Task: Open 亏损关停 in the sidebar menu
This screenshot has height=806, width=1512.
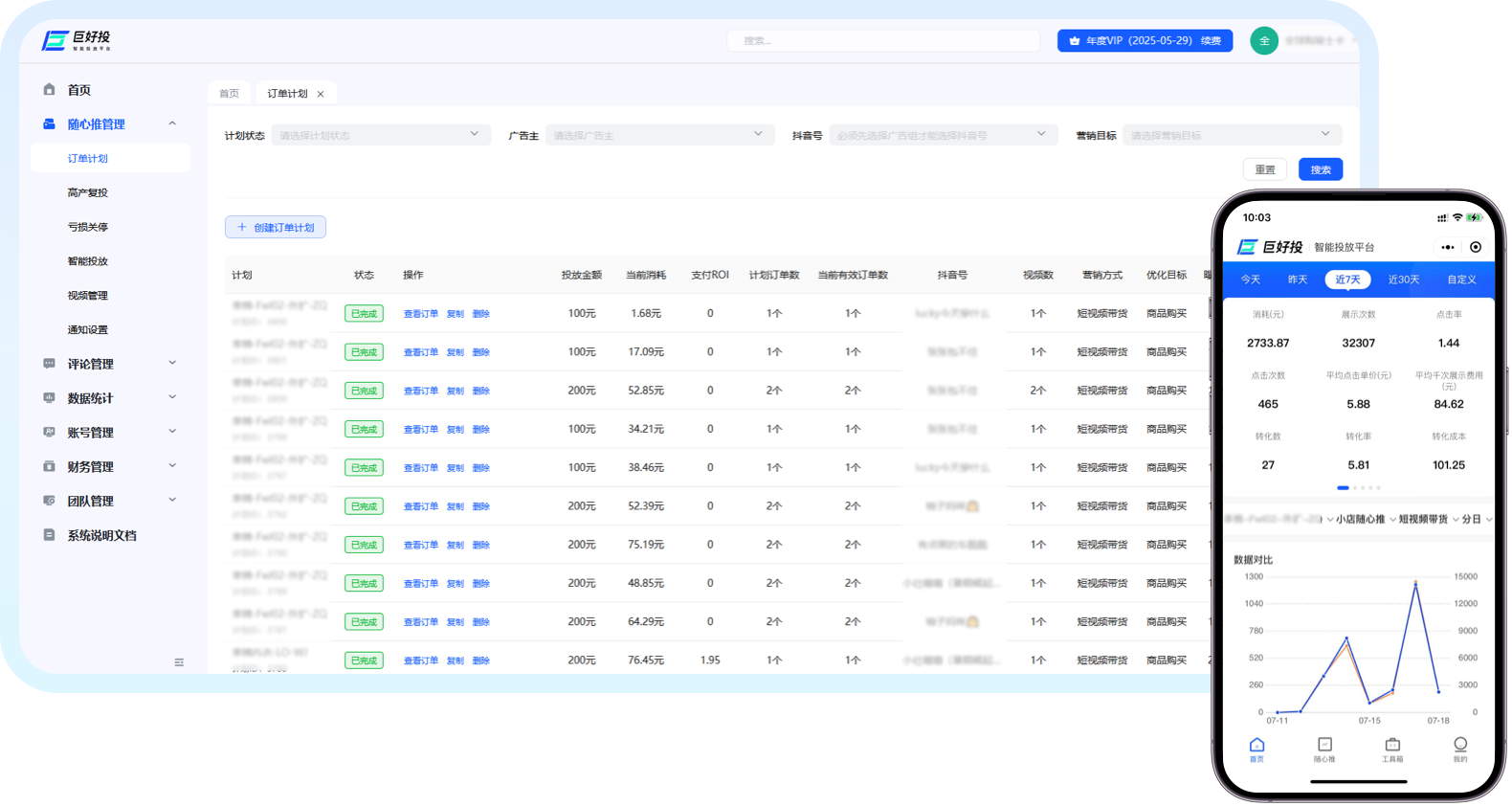Action: tap(88, 227)
